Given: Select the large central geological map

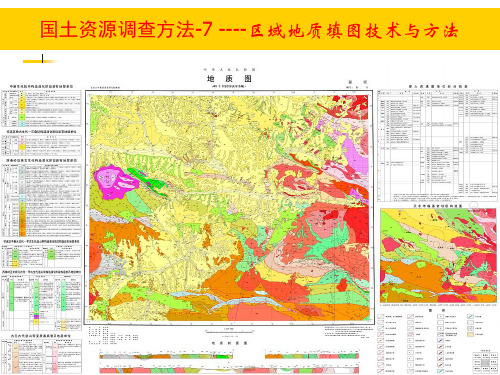Looking at the screenshot, I should pyautogui.click(x=229, y=207).
